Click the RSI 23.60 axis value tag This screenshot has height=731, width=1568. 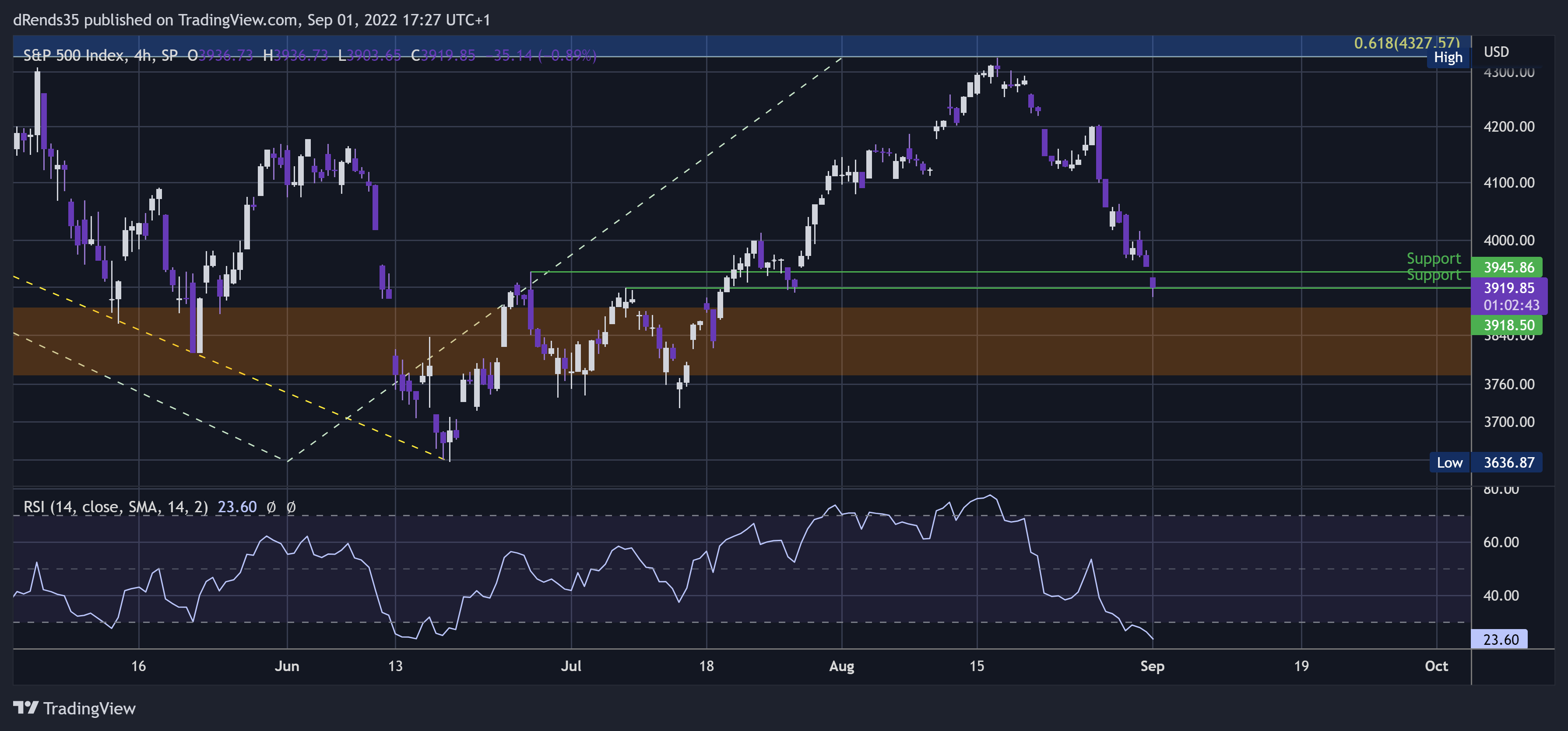click(1498, 639)
